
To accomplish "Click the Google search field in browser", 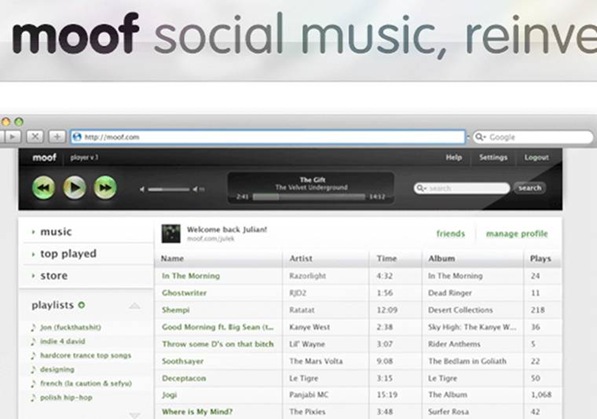I will tap(533, 137).
